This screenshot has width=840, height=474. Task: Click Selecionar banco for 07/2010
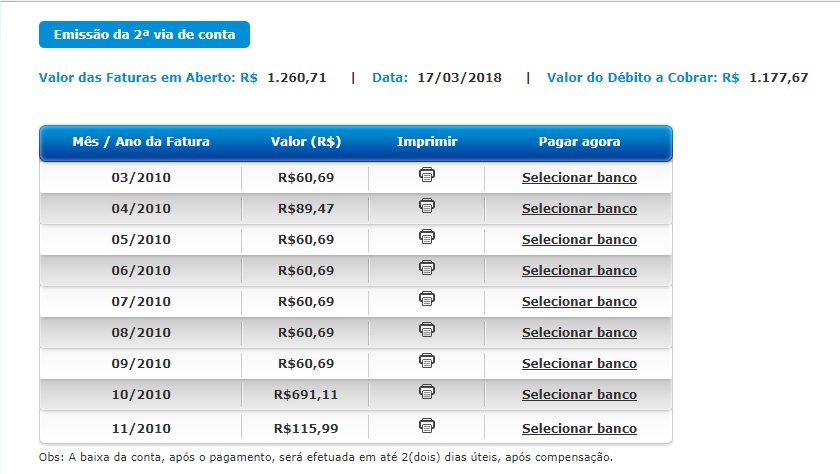pyautogui.click(x=579, y=302)
